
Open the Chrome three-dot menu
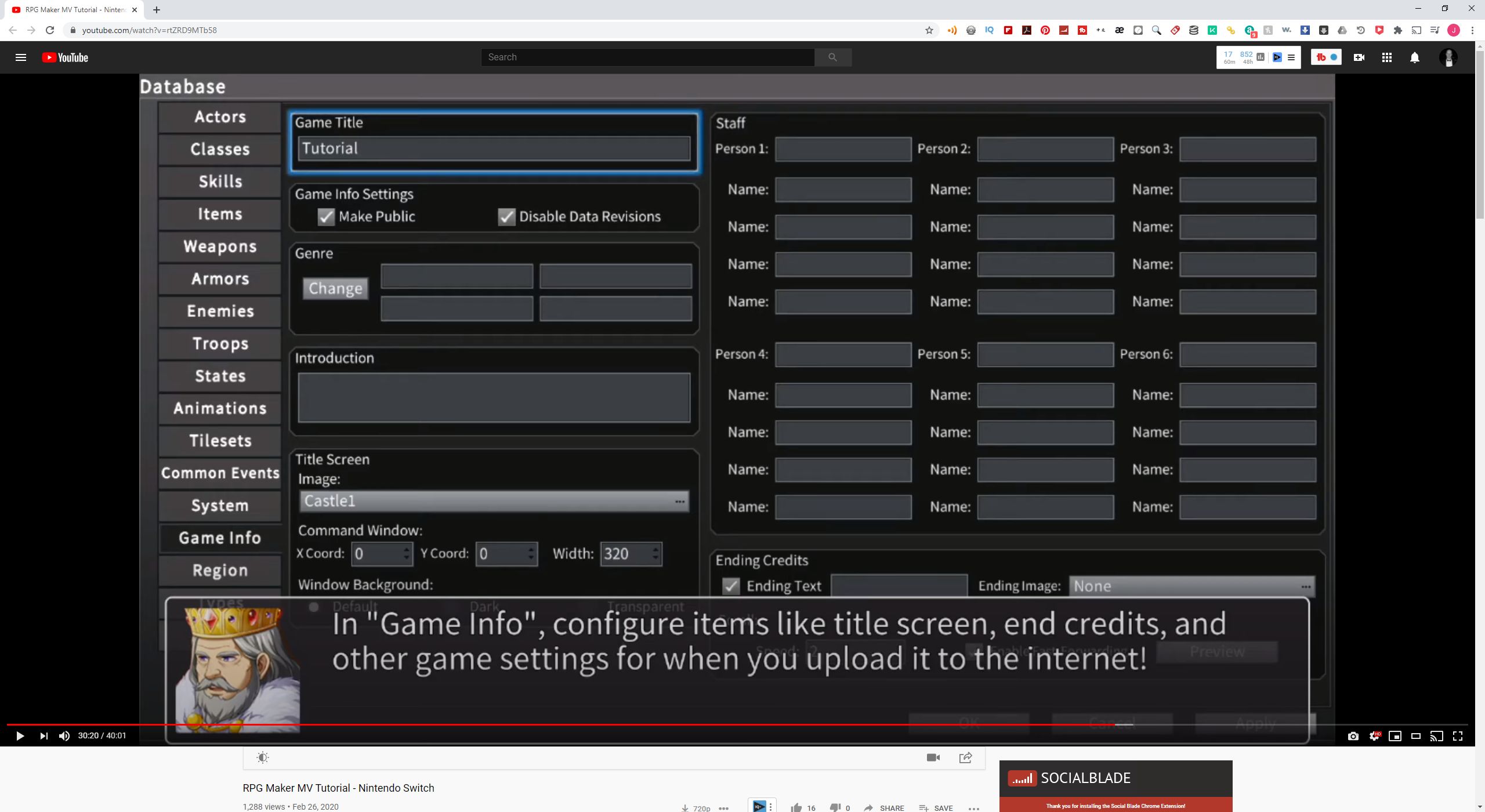pos(1472,30)
